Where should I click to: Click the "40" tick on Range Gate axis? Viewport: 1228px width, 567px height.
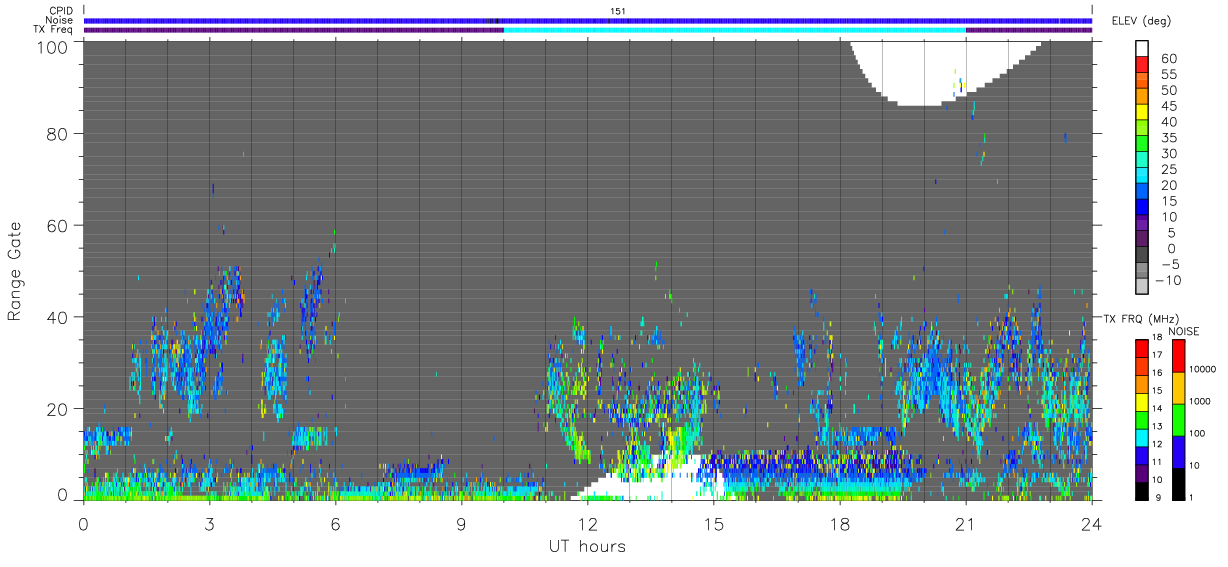pyautogui.click(x=56, y=317)
